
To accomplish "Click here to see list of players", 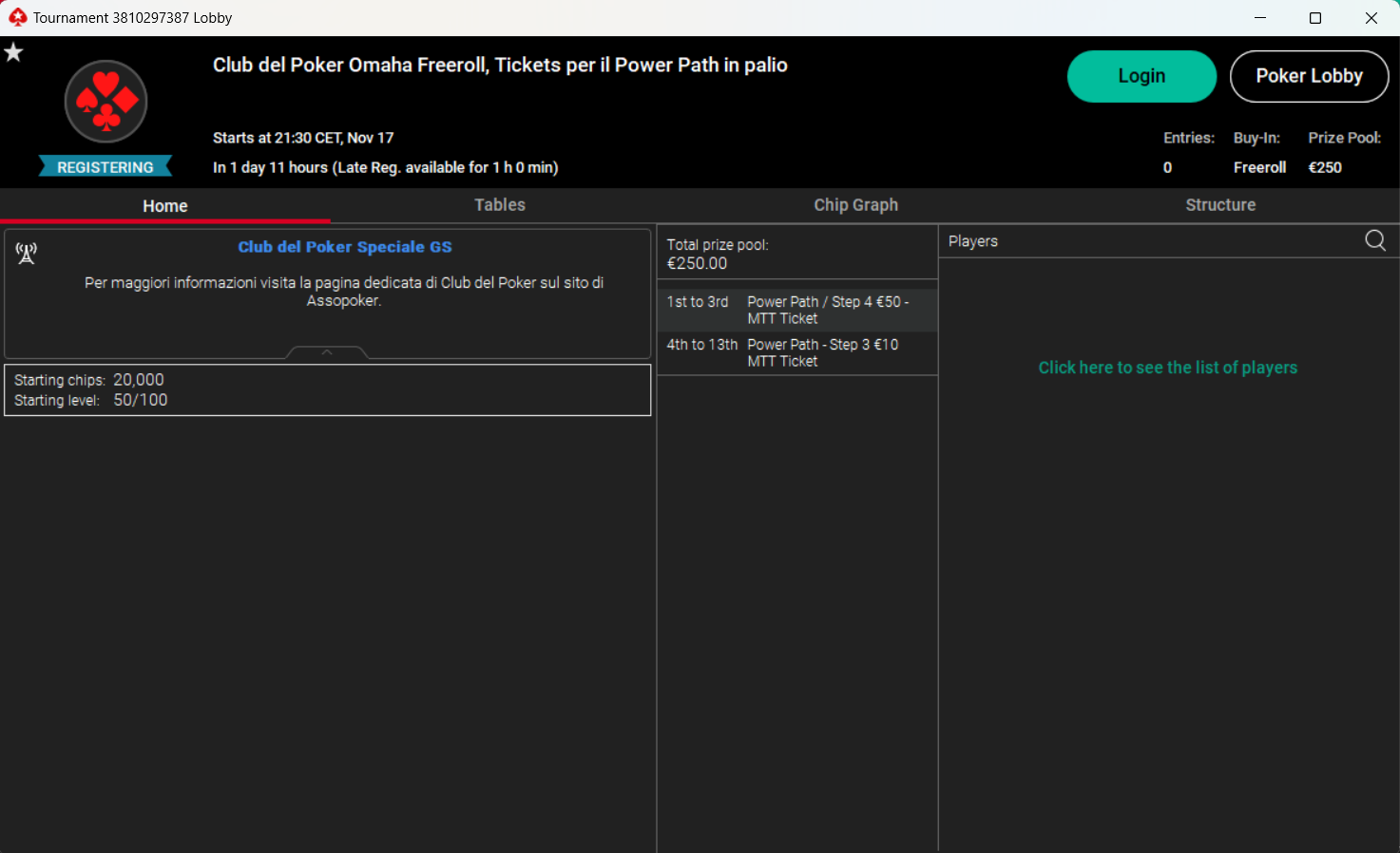I will pos(1167,368).
